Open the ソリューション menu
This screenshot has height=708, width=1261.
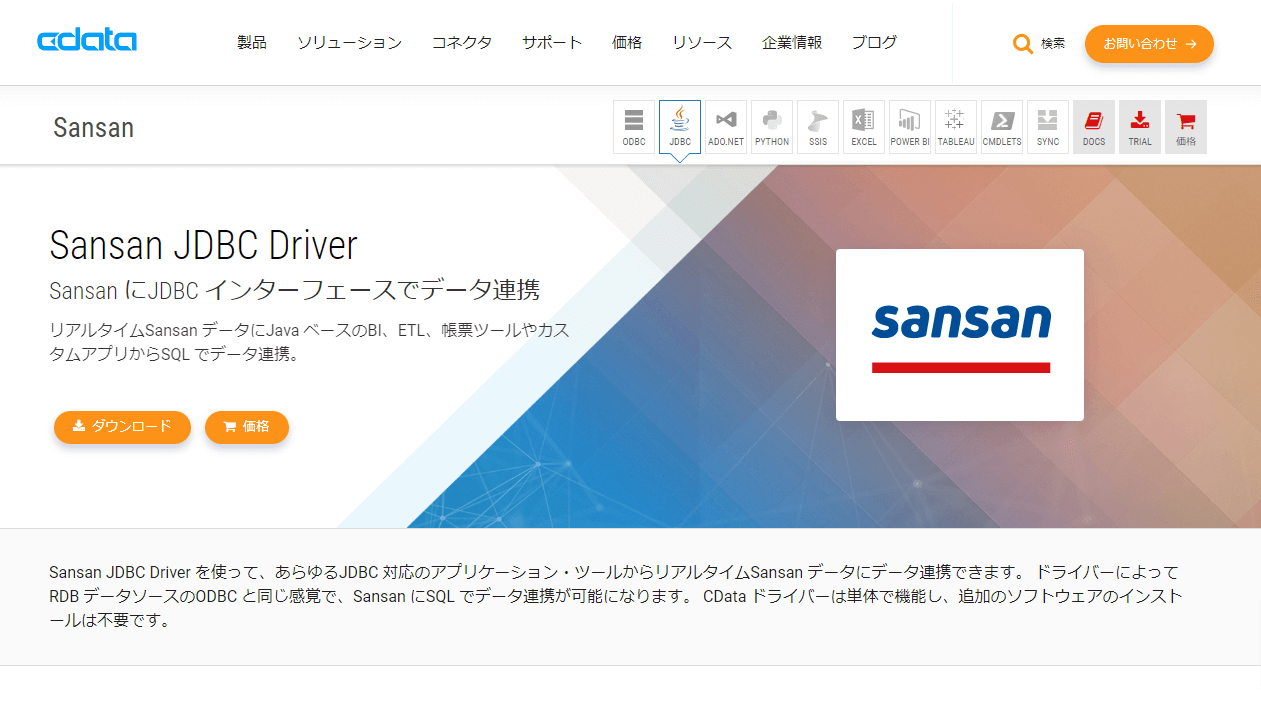[x=349, y=42]
